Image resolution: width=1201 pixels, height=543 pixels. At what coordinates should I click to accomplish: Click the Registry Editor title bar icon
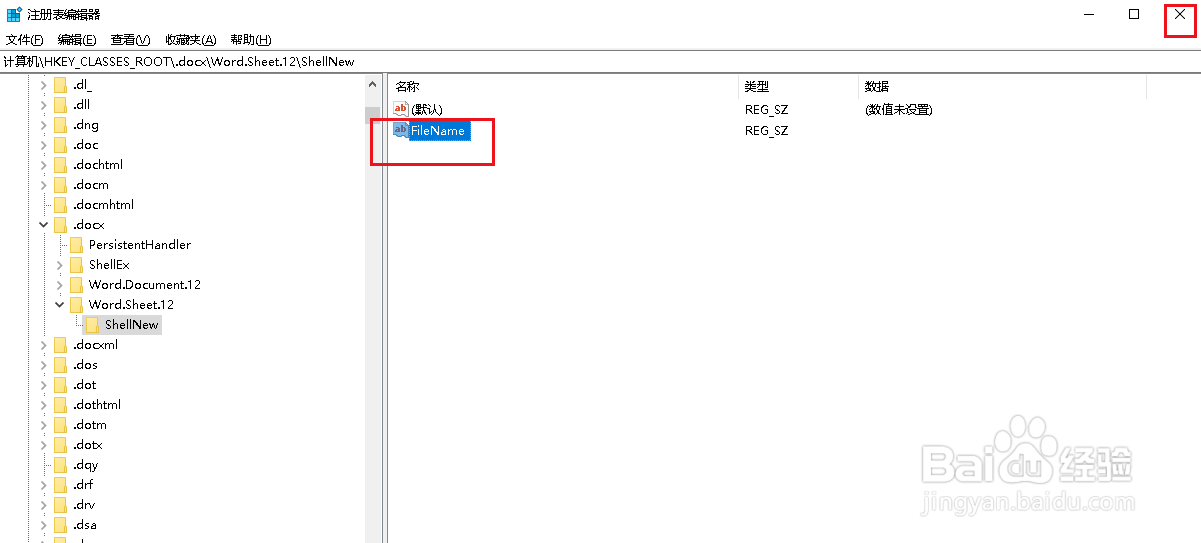[14, 14]
